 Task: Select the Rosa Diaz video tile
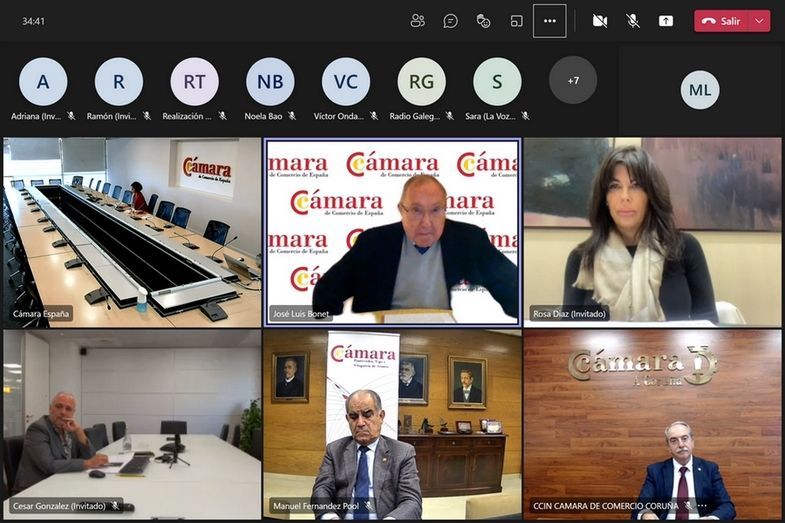(x=652, y=232)
